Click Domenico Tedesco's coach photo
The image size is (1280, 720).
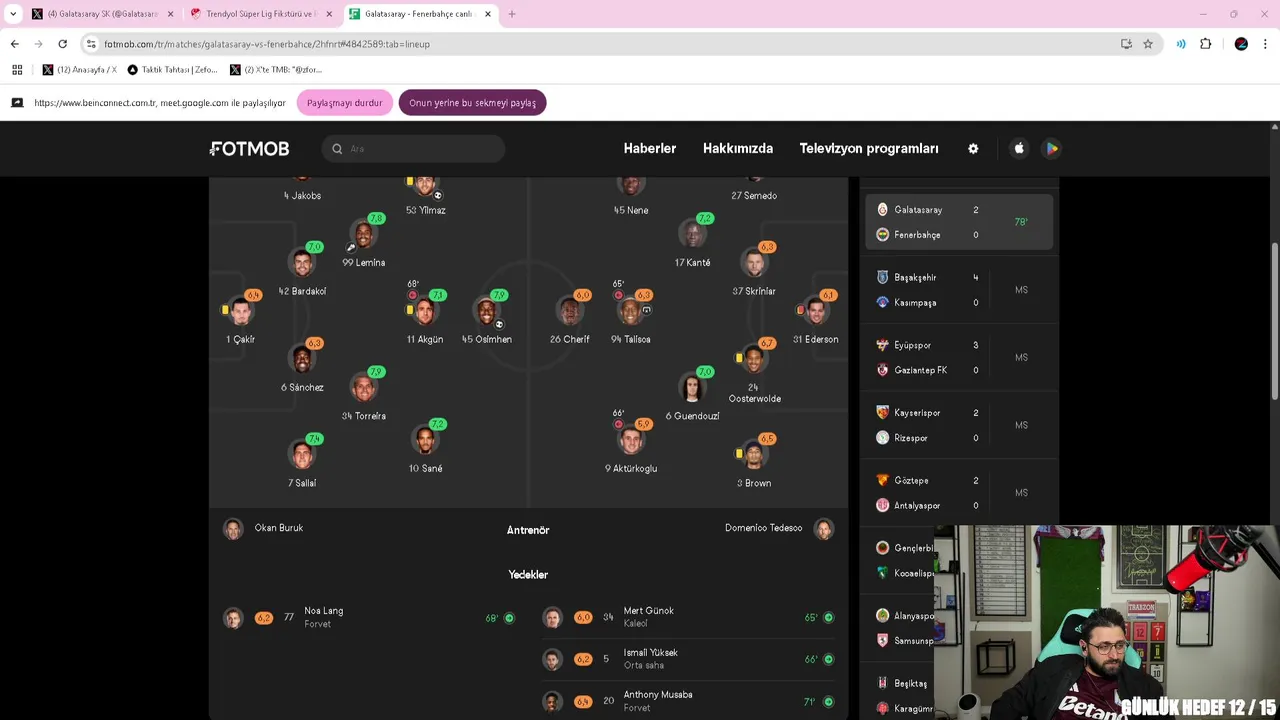click(x=824, y=529)
